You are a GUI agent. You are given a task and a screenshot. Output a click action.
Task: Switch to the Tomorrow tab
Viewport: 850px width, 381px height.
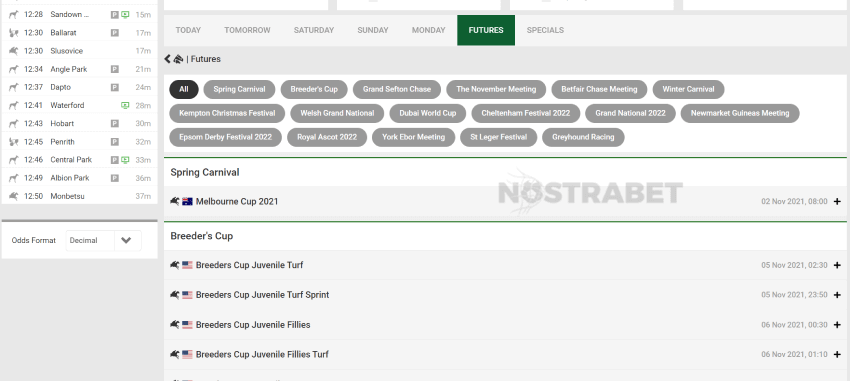[247, 30]
